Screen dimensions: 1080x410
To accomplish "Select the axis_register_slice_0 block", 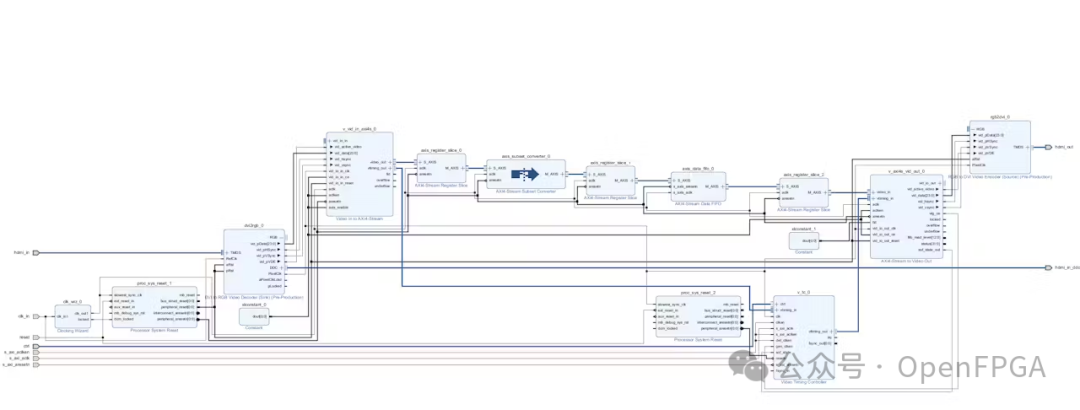I will [442, 170].
